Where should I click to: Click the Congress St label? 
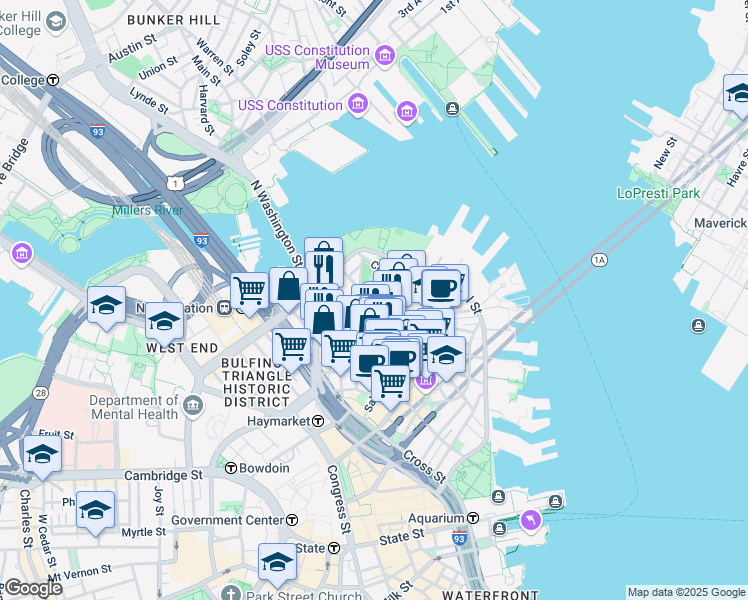coord(339,499)
